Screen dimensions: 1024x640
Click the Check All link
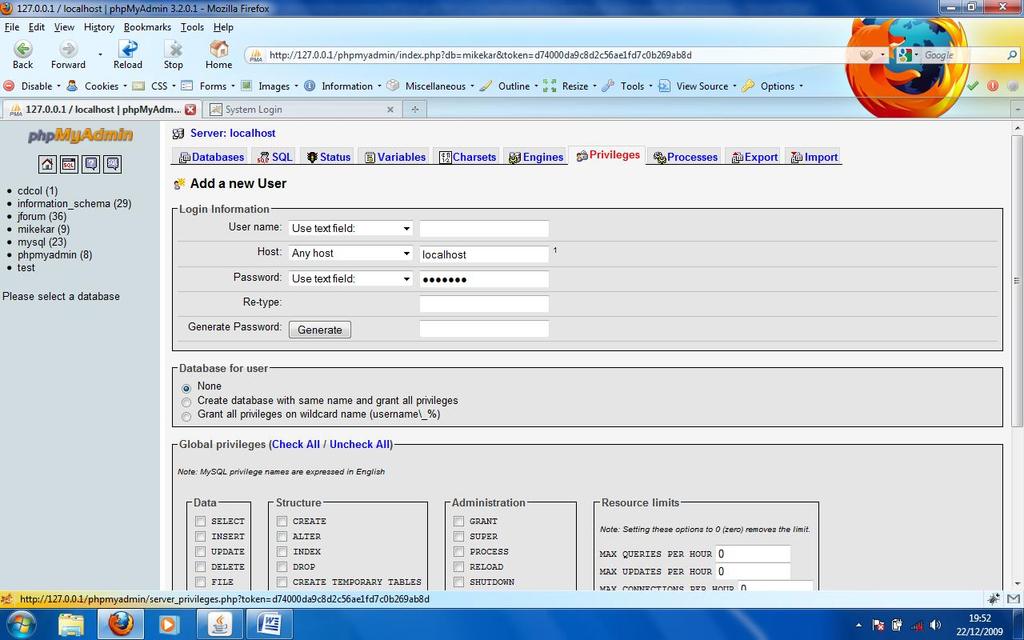click(x=296, y=444)
